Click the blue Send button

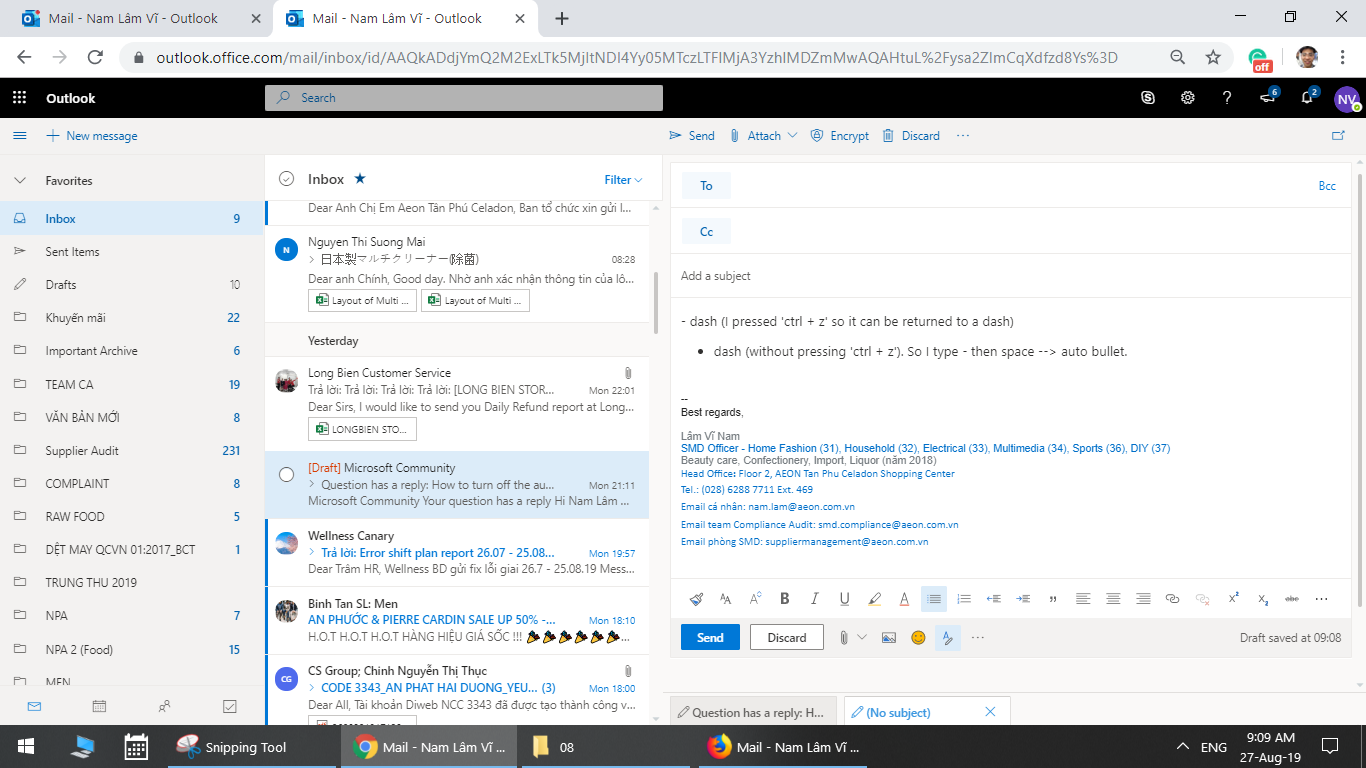710,637
